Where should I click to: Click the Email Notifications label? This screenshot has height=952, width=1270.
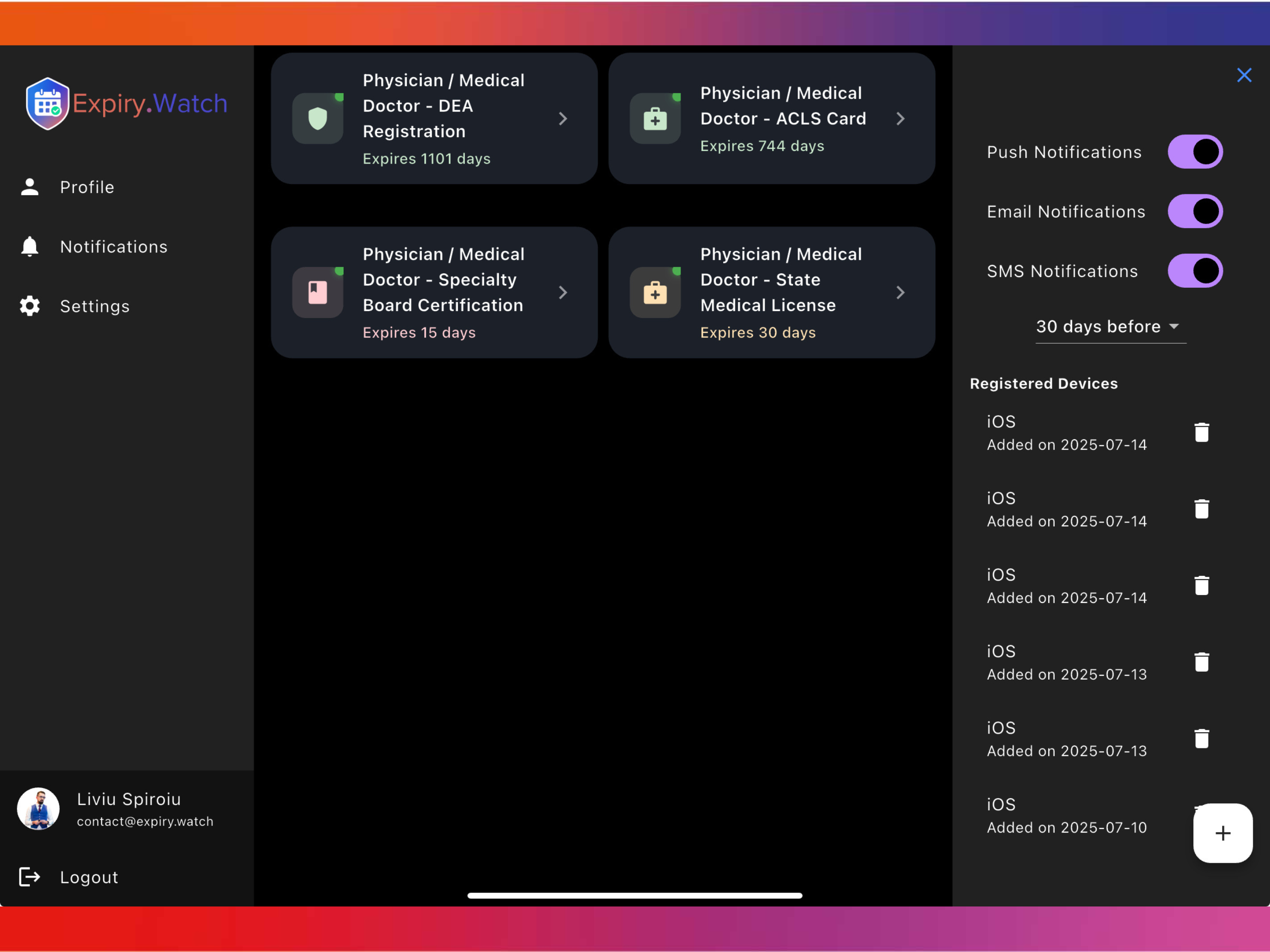coord(1066,212)
